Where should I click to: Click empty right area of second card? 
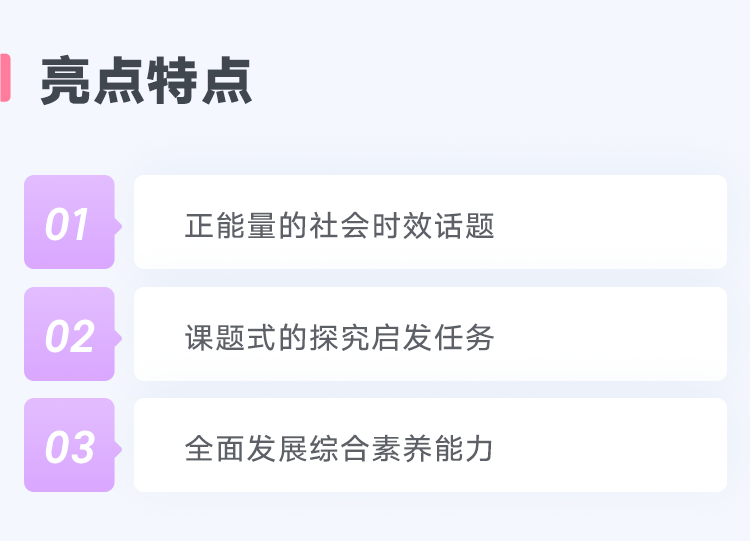point(612,334)
